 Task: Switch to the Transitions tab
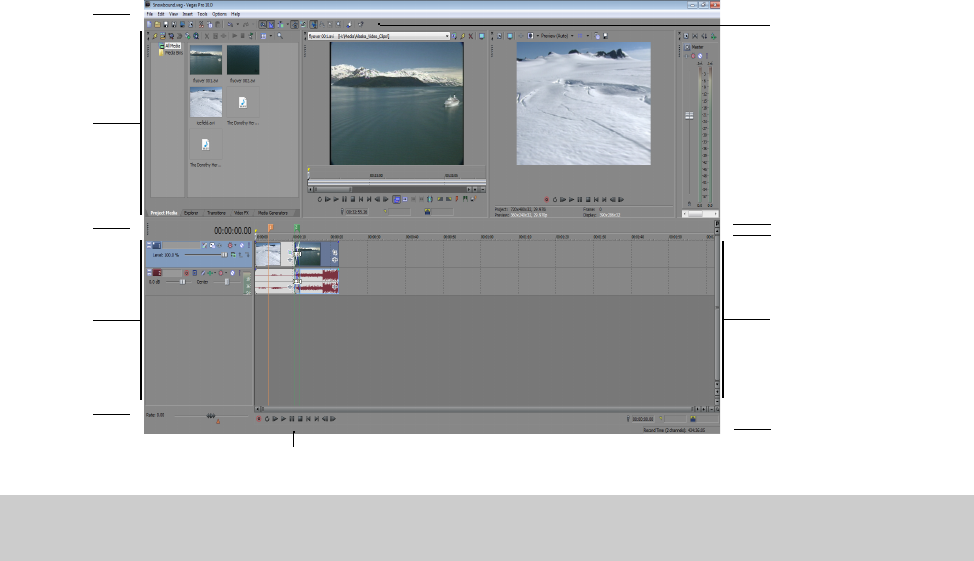tap(216, 213)
